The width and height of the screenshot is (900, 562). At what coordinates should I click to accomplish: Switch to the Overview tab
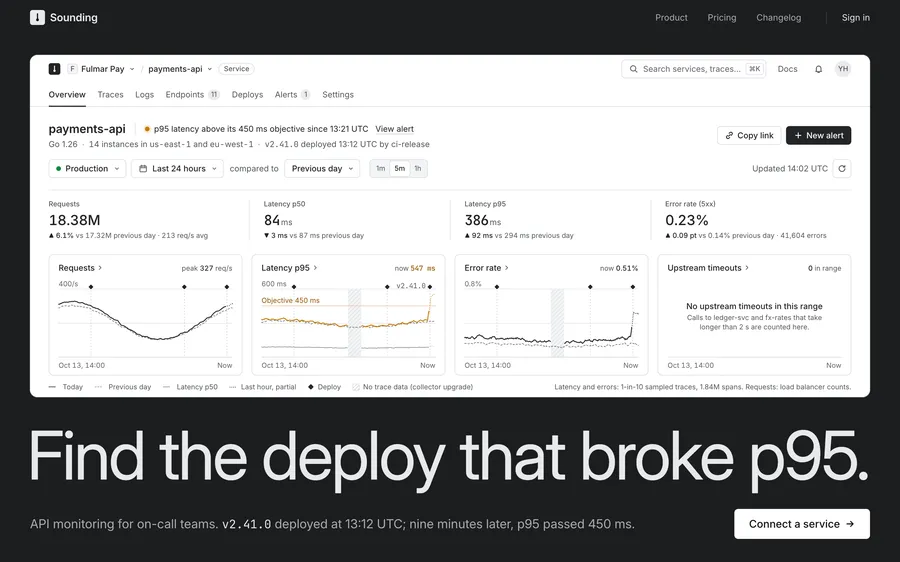pos(67,95)
